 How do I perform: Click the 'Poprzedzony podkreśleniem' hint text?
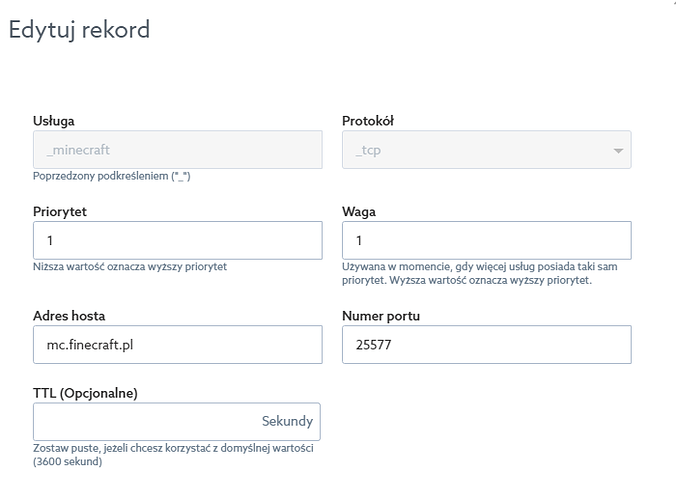tap(111, 176)
